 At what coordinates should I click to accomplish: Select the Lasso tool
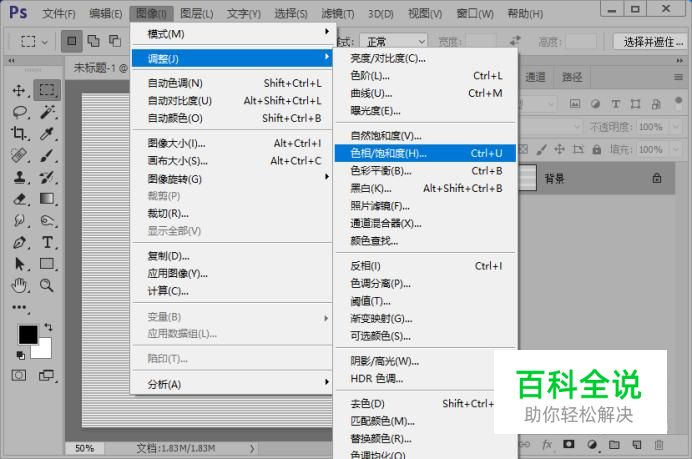[x=19, y=112]
